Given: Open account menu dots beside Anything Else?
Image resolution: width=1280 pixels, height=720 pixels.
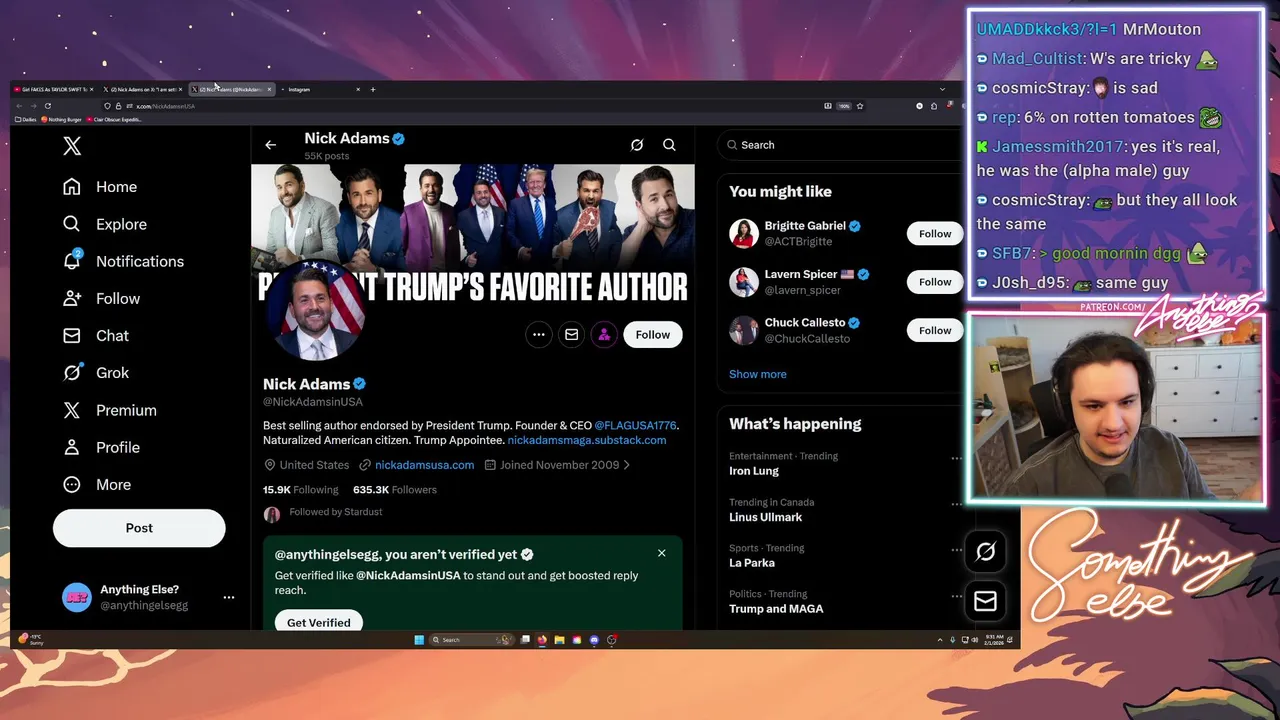Looking at the screenshot, I should 228,597.
